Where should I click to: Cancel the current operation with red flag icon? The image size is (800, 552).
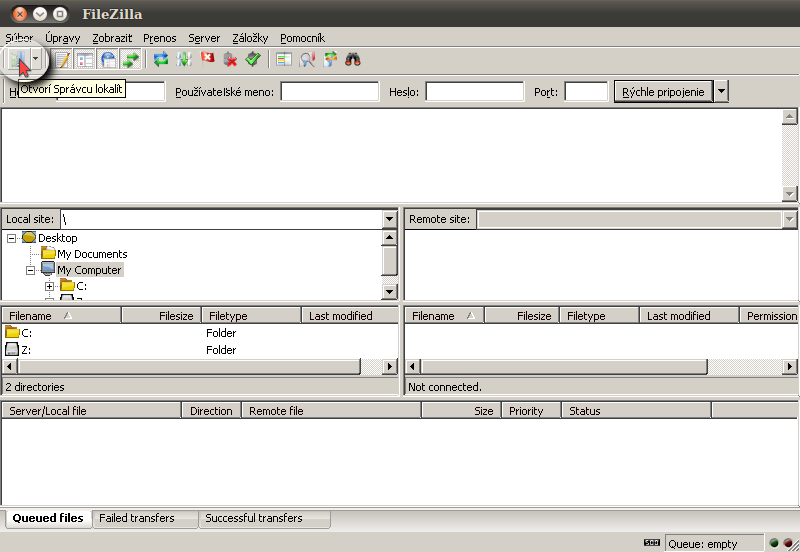(207, 60)
